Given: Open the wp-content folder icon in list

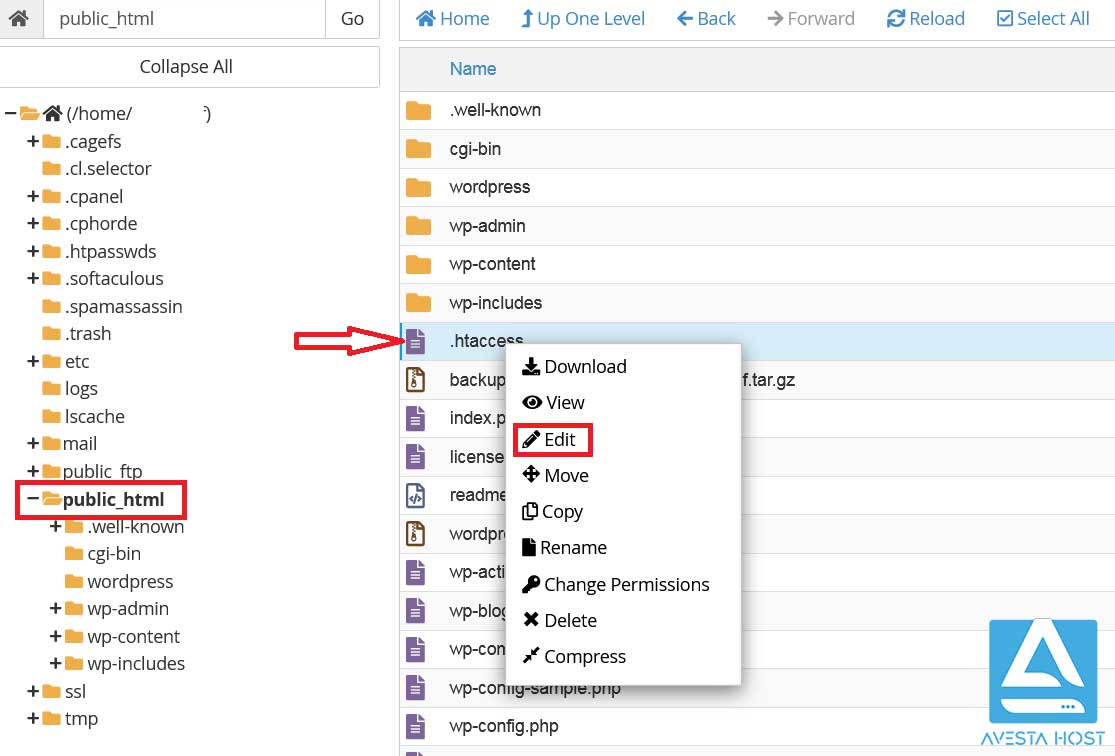Looking at the screenshot, I should point(418,264).
